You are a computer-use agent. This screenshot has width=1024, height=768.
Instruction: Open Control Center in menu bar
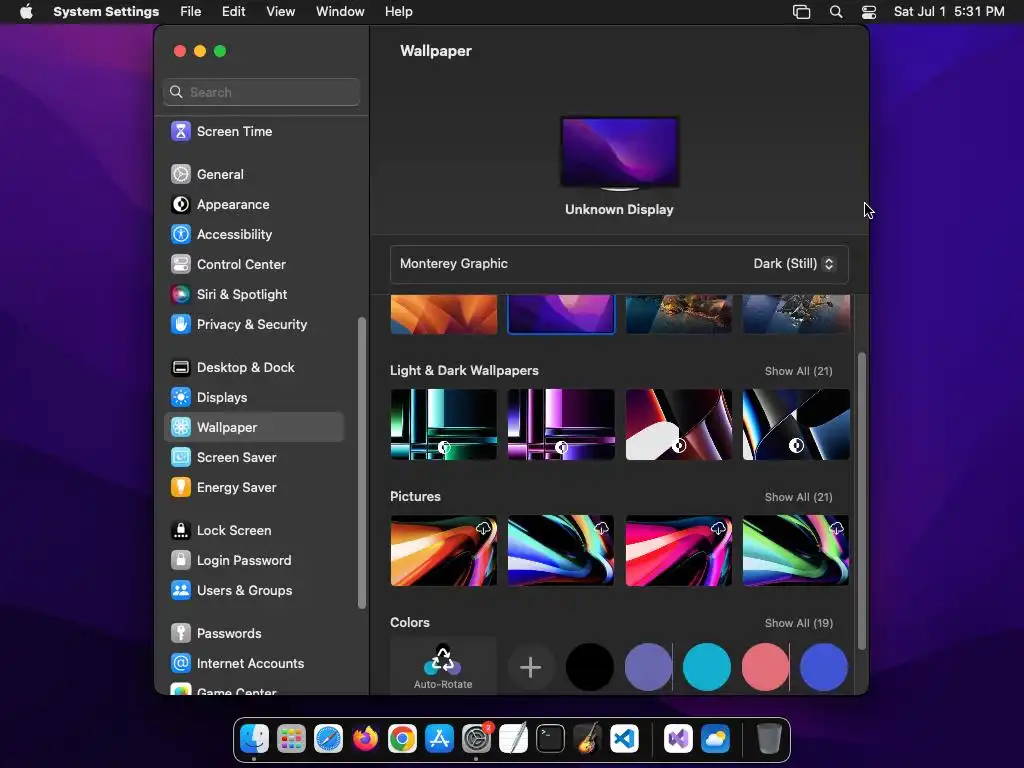click(869, 12)
